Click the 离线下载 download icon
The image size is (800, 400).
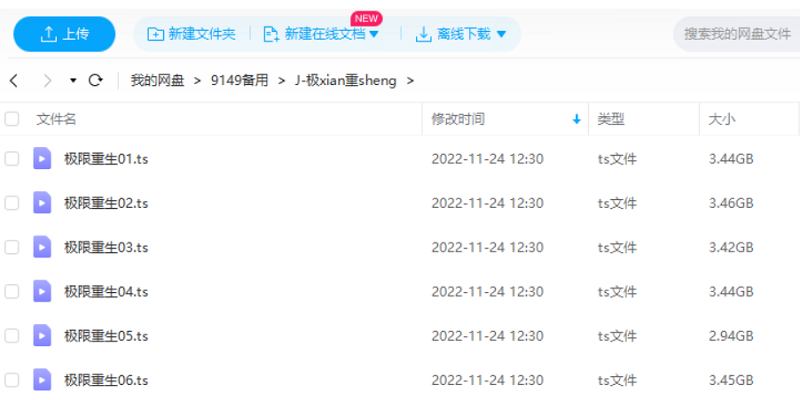423,34
